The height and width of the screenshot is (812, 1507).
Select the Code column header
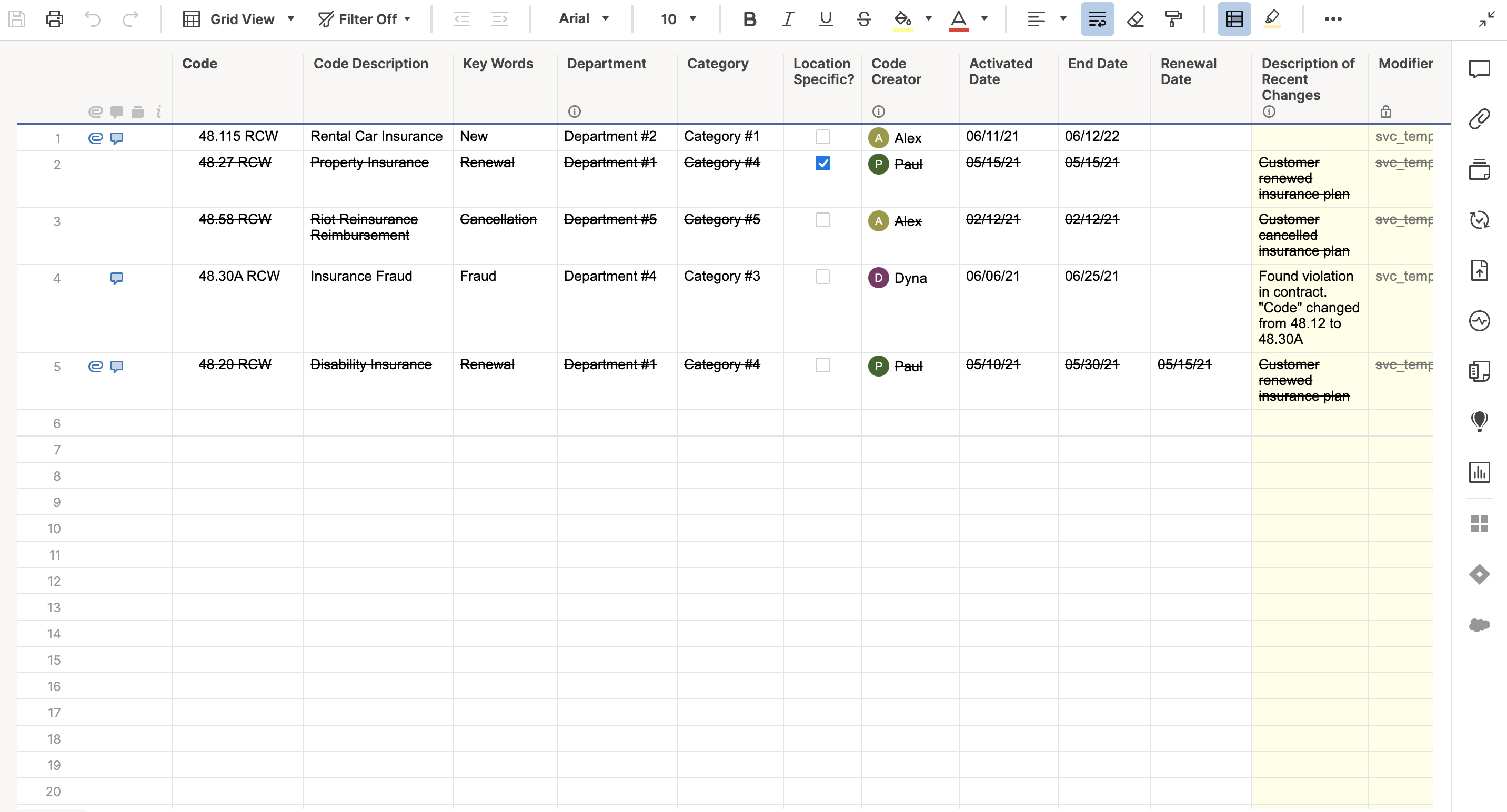point(237,88)
